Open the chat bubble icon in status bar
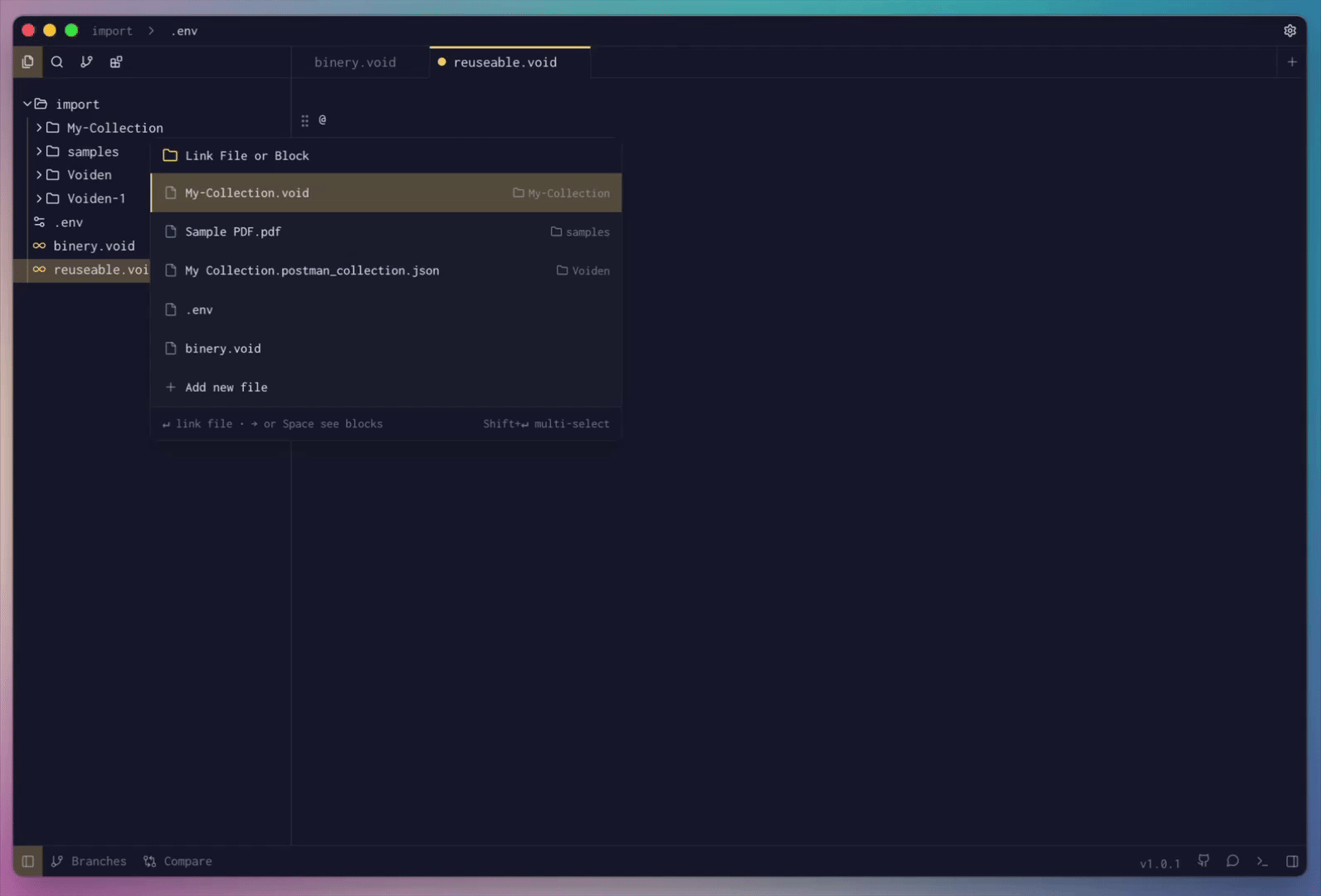Screen dimensions: 1321x896 pyautogui.click(x=1232, y=861)
